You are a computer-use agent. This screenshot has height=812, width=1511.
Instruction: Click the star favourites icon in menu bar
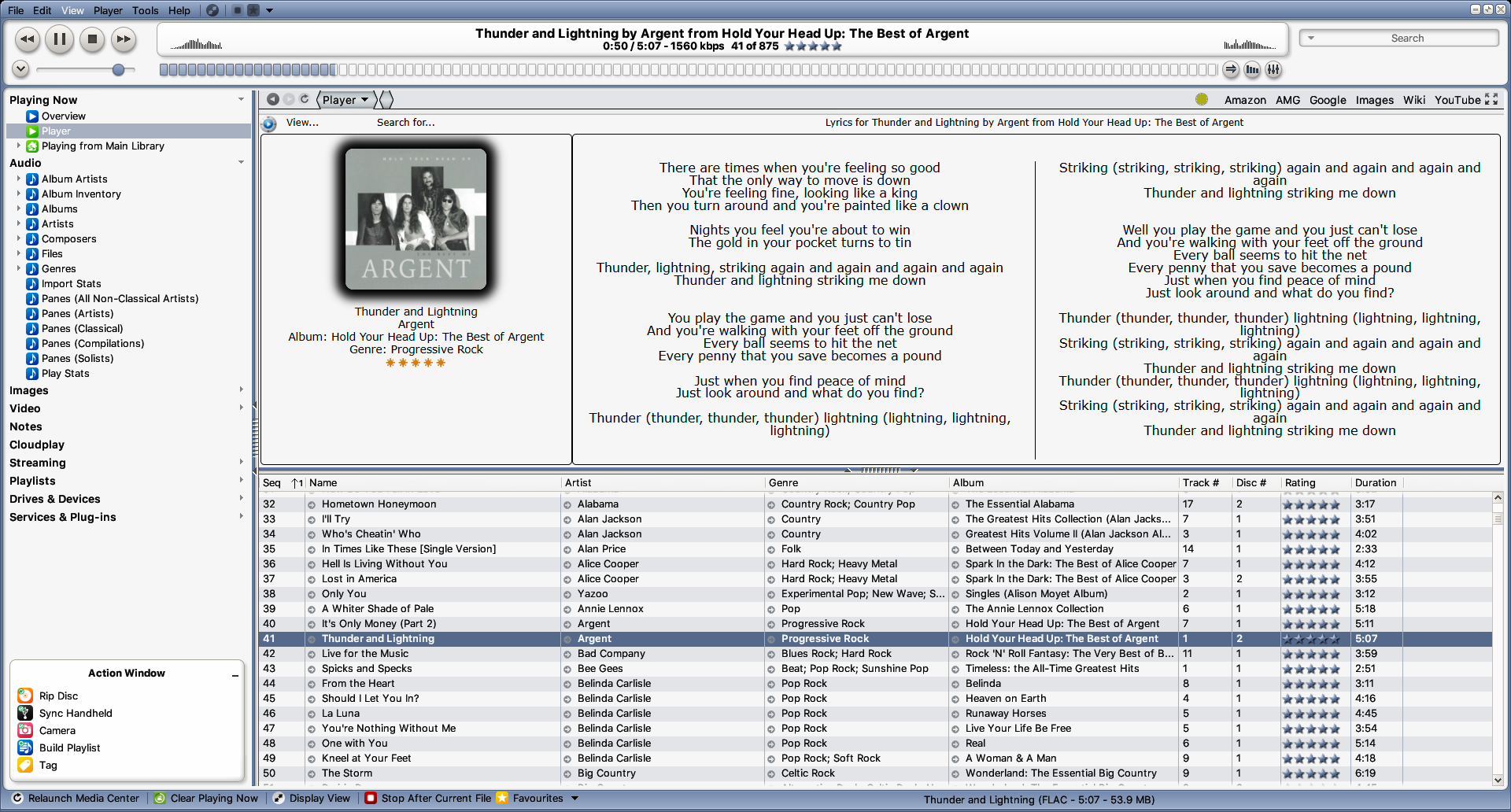(253, 10)
